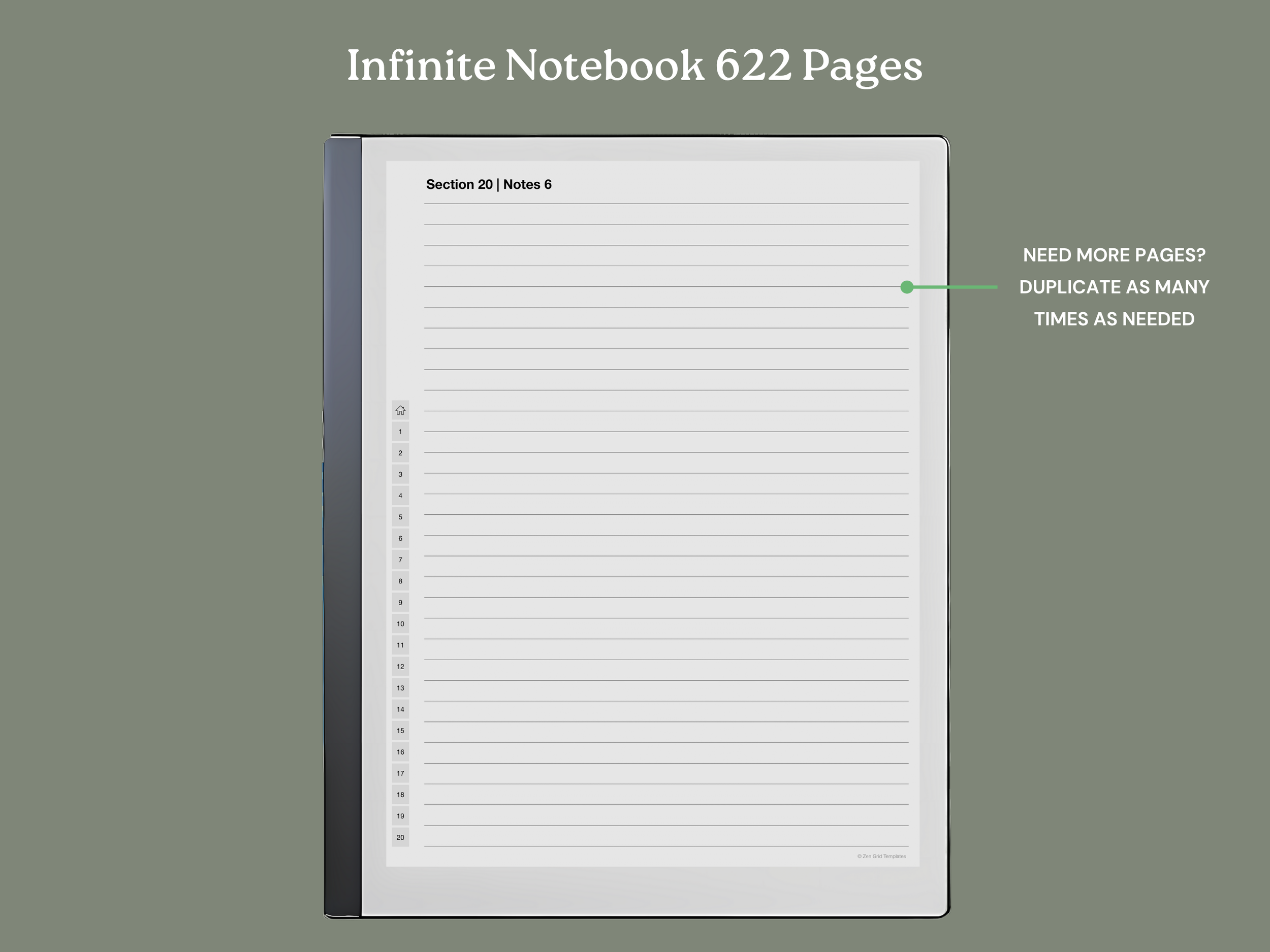The width and height of the screenshot is (1270, 952).
Task: Click the Infinite Notebook 622 Pages title
Action: (634, 65)
